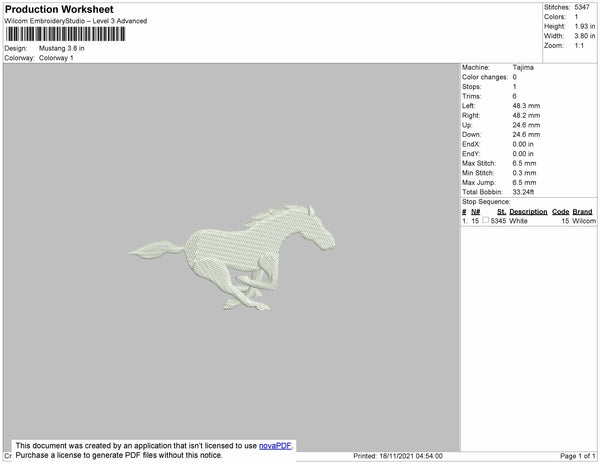Select the 'Production Worksheet' heading
Screen dimensions: 600x464
point(59,9)
